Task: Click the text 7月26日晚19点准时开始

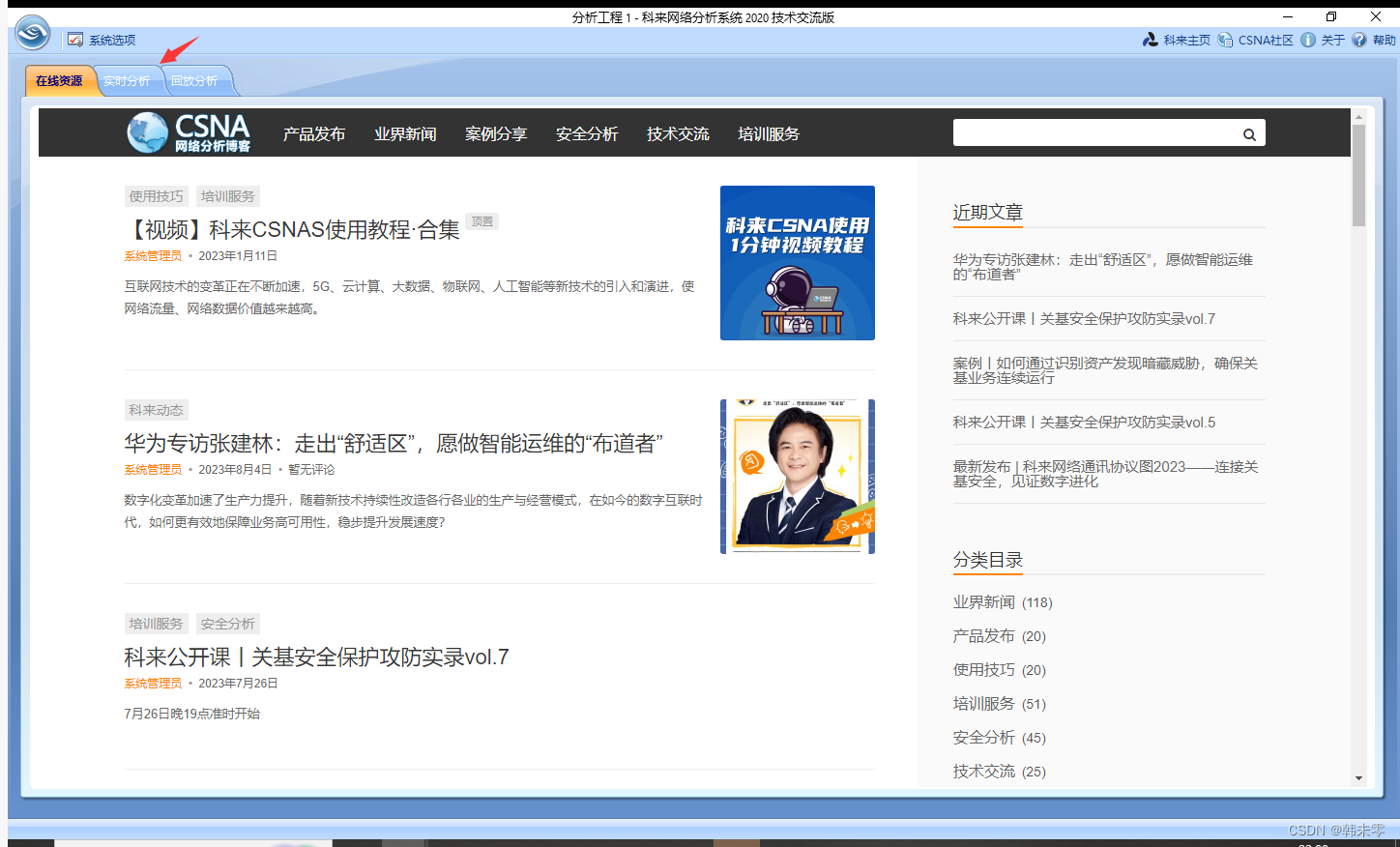Action: click(x=192, y=714)
